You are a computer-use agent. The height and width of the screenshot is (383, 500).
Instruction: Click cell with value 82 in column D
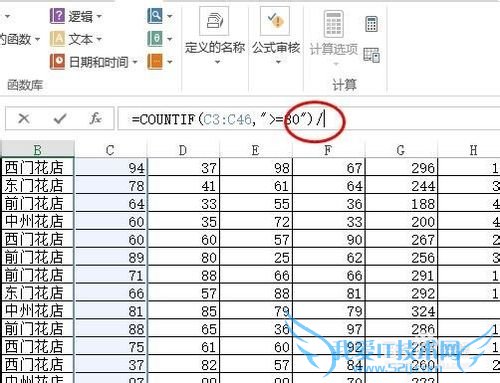183,364
